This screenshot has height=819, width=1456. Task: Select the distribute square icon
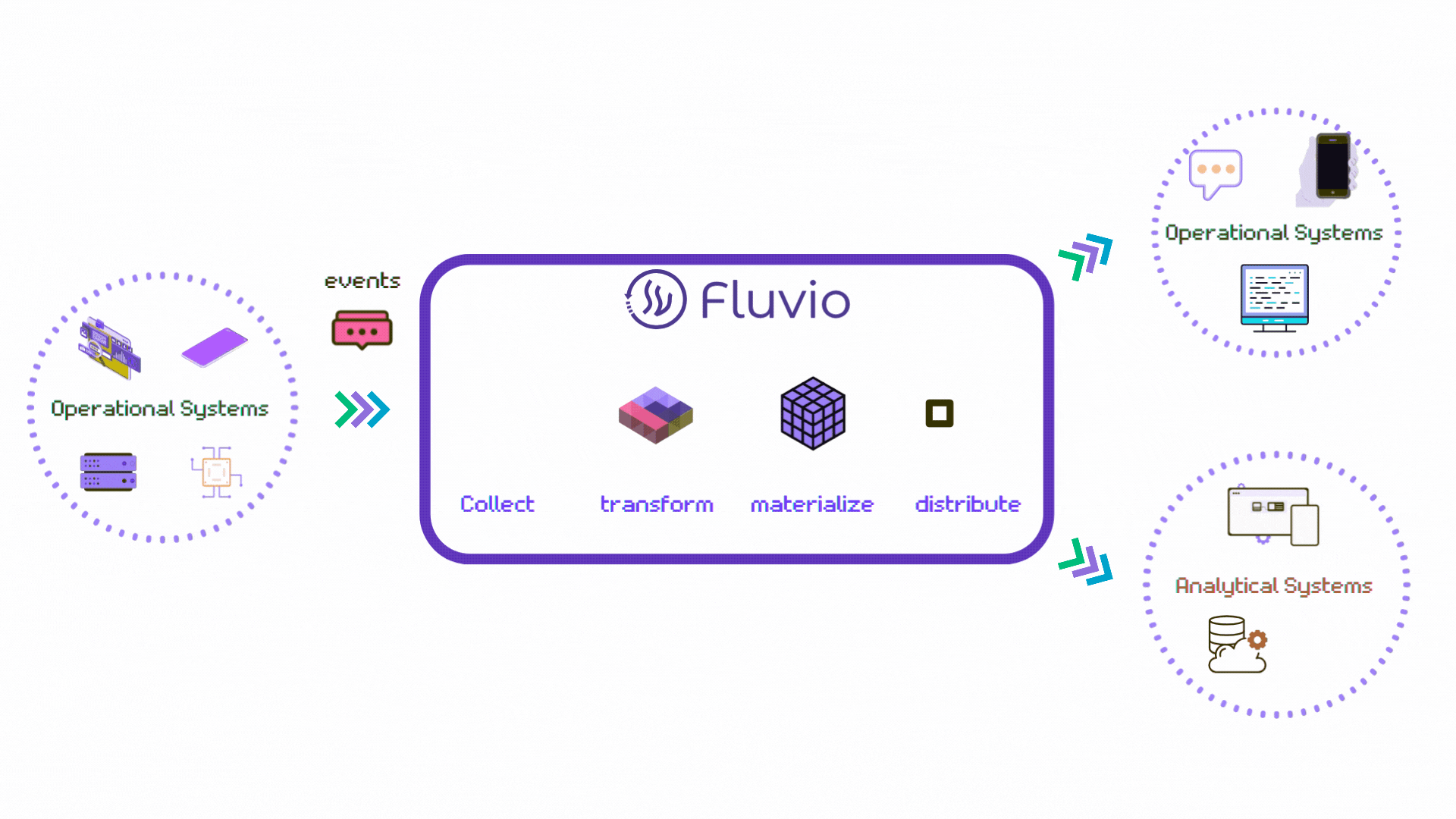pyautogui.click(x=937, y=413)
